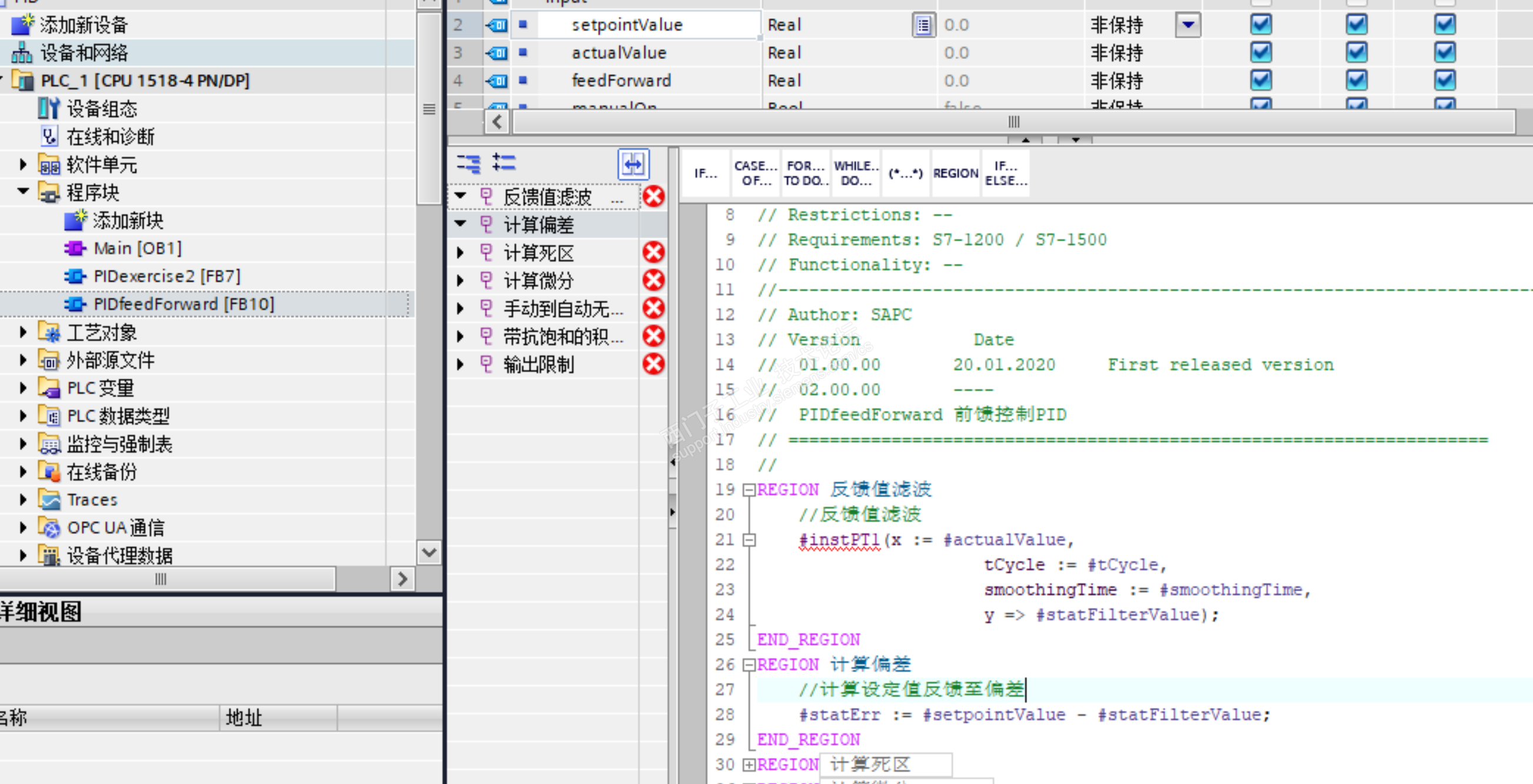Click the Add new device icon
The image size is (1533, 784).
23,24
